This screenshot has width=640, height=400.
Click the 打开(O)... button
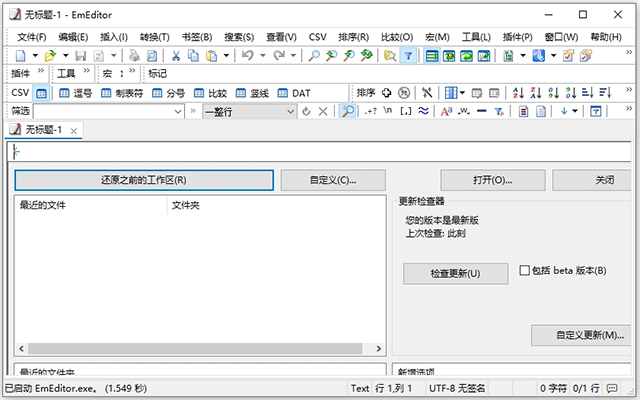click(493, 180)
